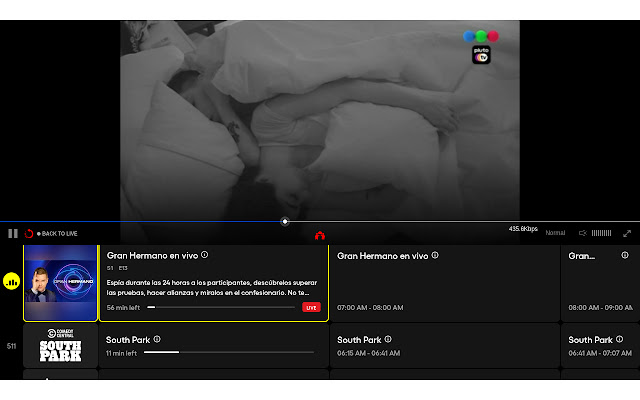The height and width of the screenshot is (400, 640).
Task: Select current South Park episode with 11 min left
Action: [213, 346]
